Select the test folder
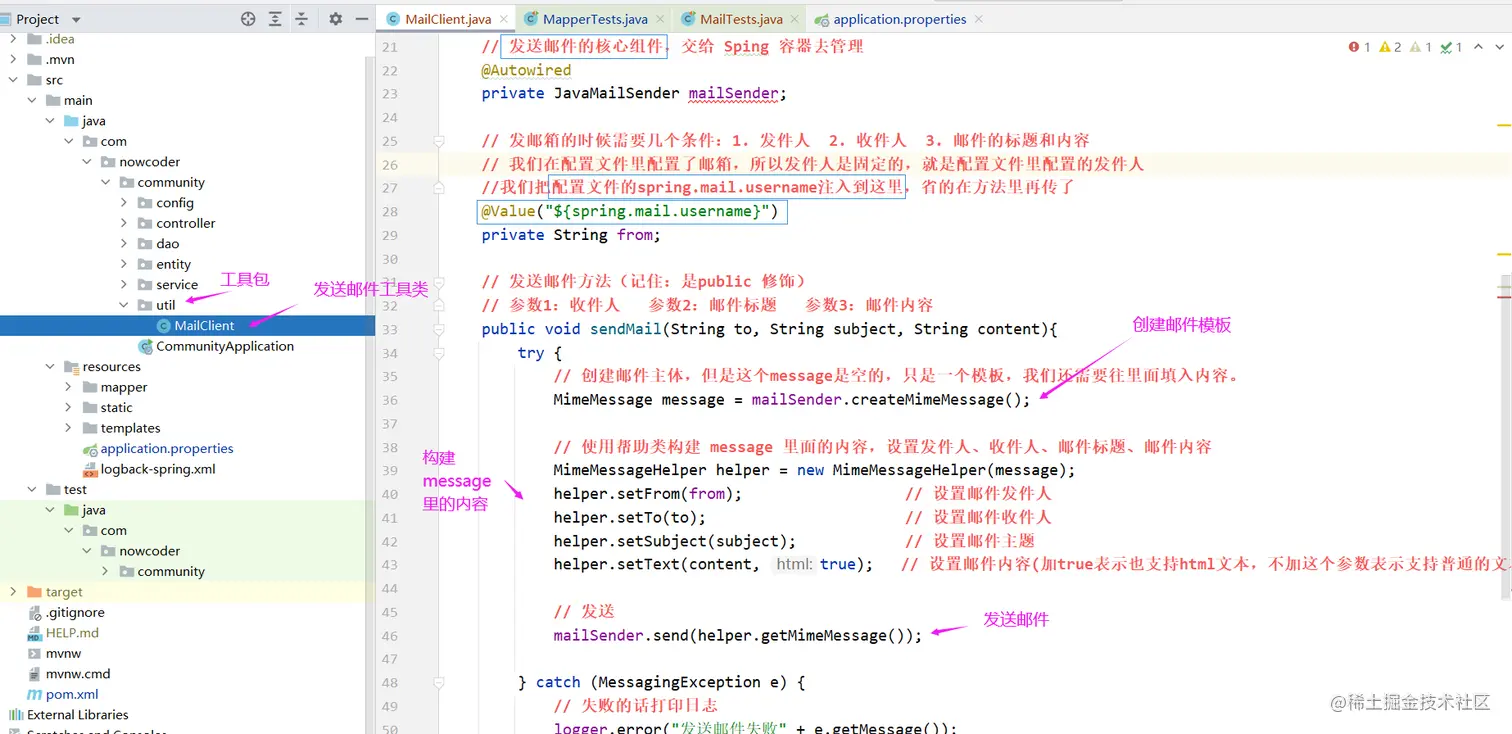 coord(75,490)
